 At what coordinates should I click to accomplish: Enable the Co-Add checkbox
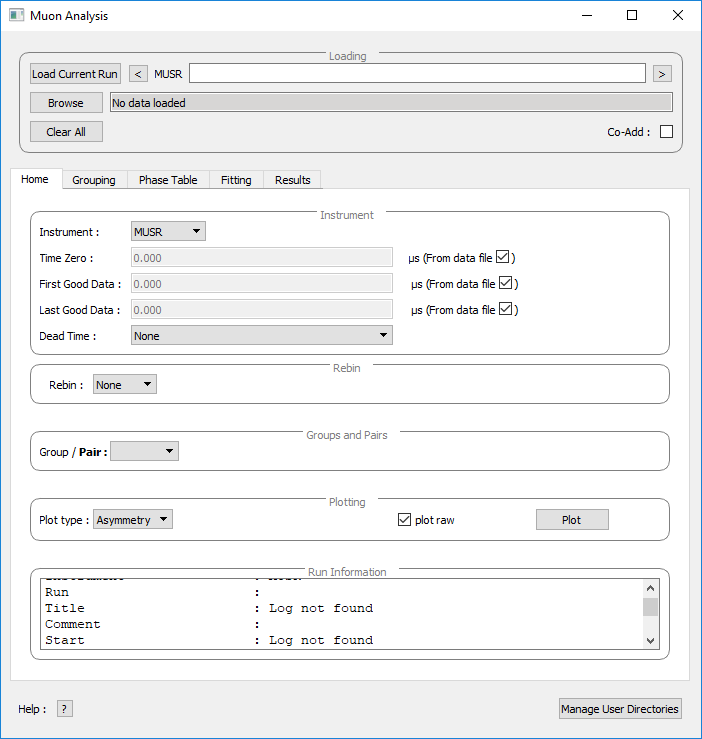coord(666,132)
